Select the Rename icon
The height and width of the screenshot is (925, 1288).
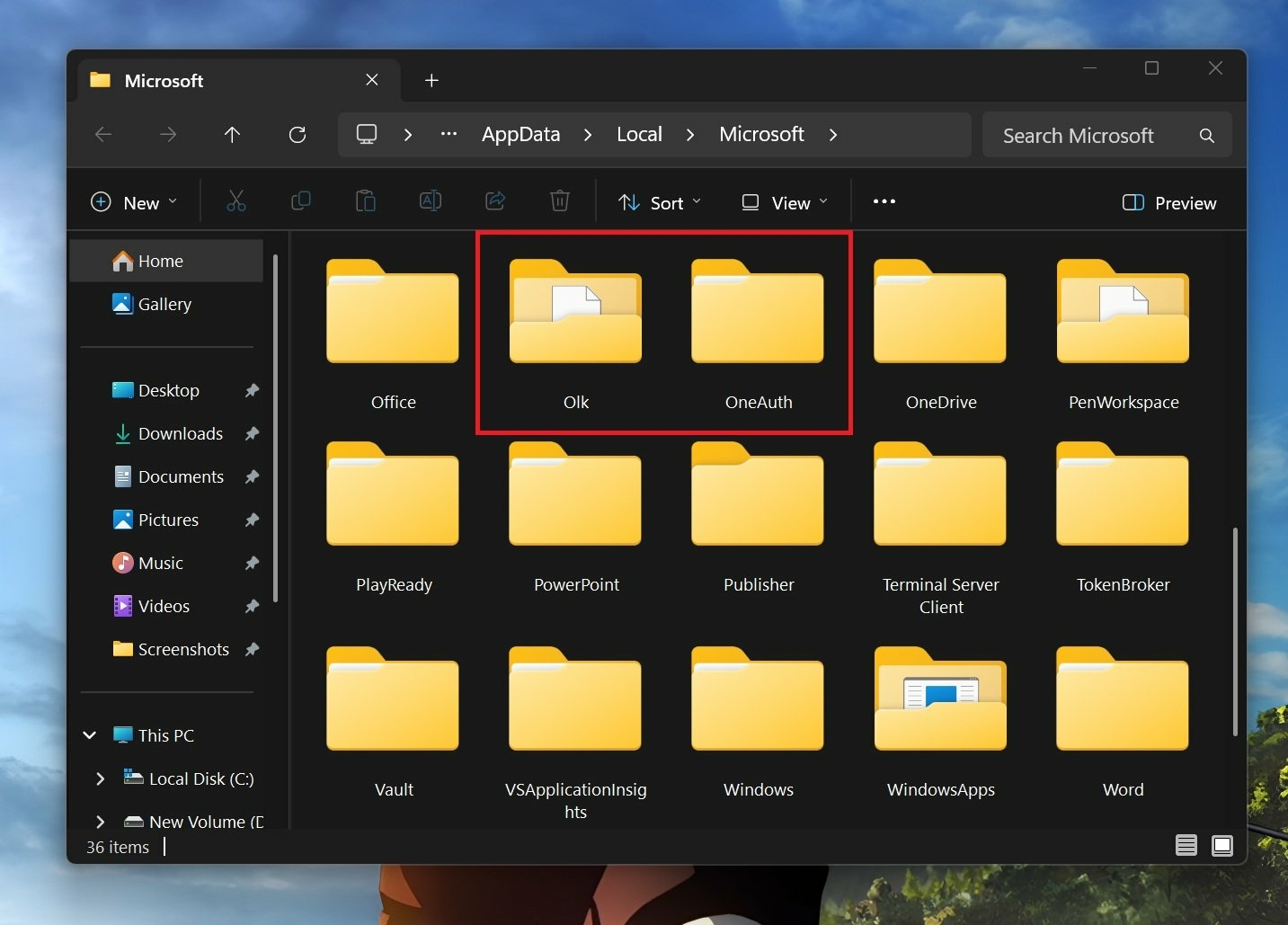tap(431, 200)
